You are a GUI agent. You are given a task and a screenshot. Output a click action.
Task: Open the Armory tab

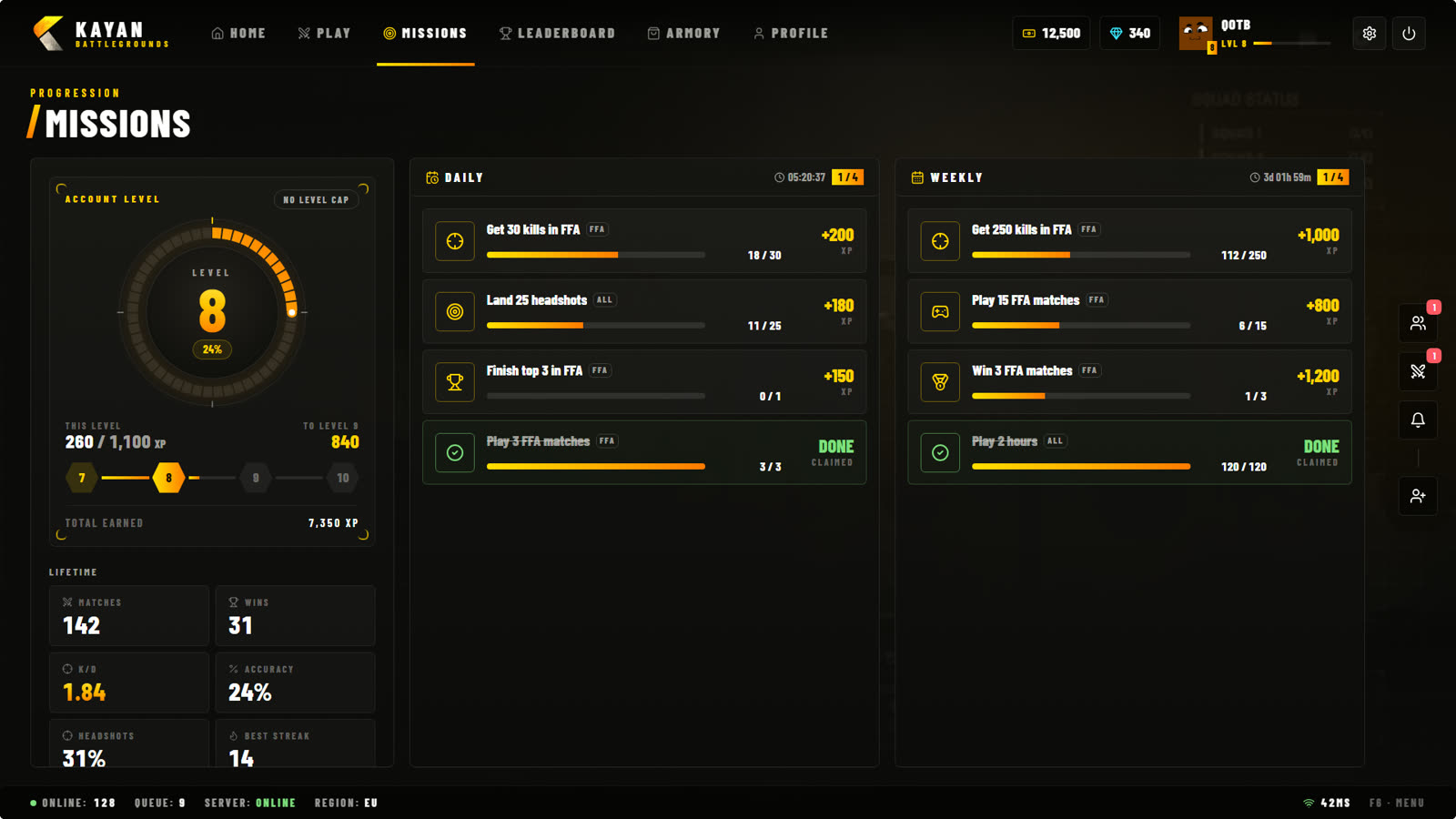point(683,34)
